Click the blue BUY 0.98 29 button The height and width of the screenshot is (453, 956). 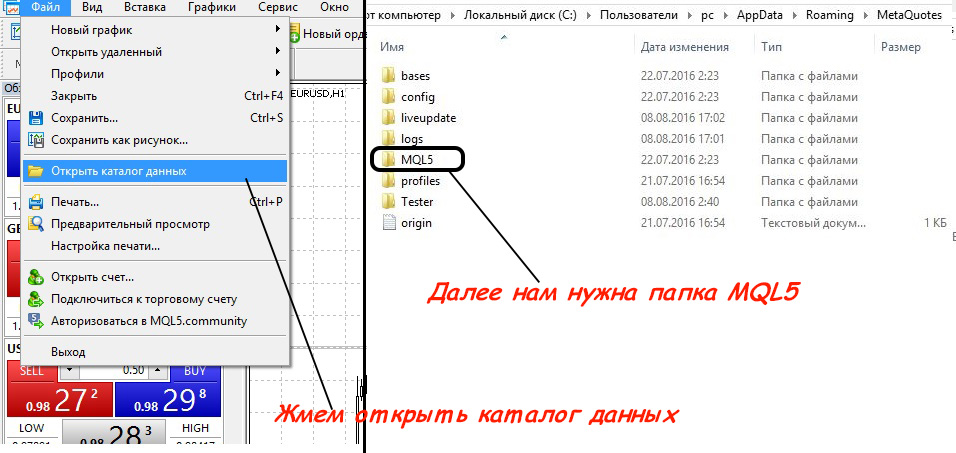168,401
